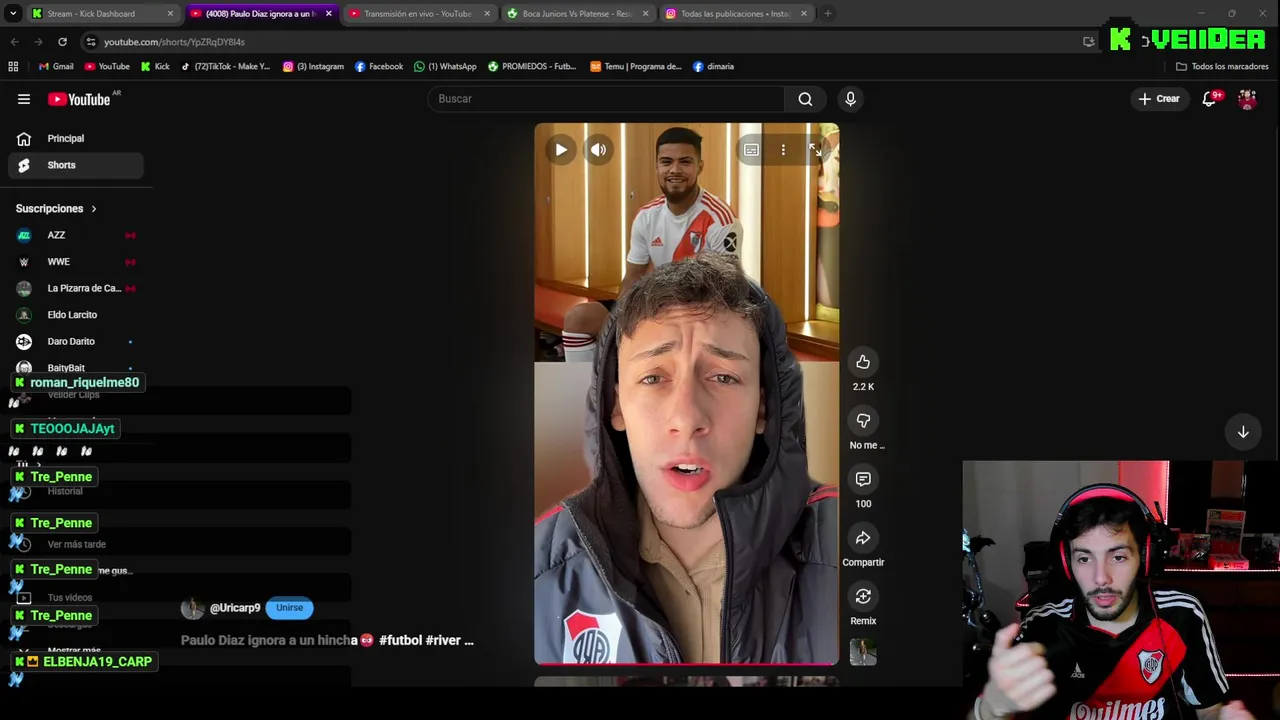Screen dimensions: 1280x720
Task: Play the Short video
Action: click(x=561, y=150)
